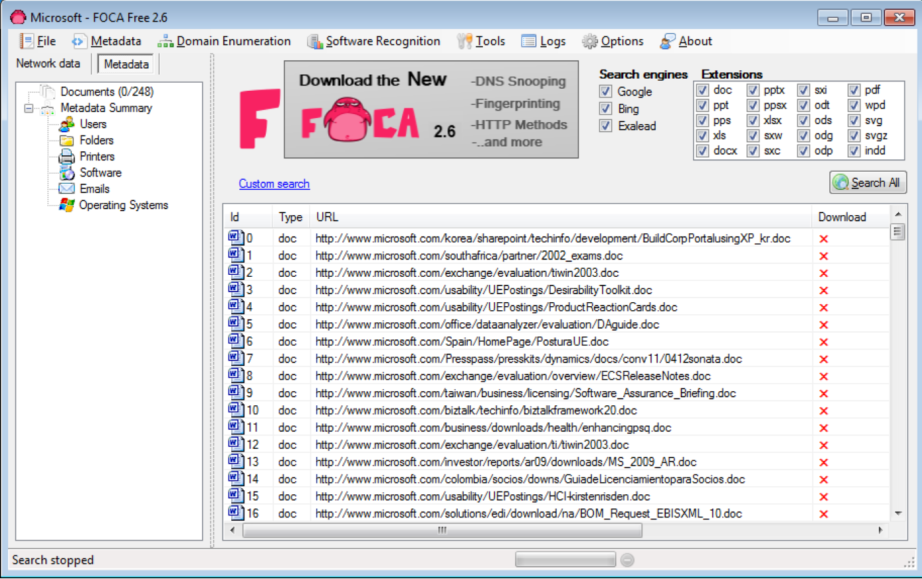Click the red X download status for row 1
The image size is (922, 579).
click(823, 256)
